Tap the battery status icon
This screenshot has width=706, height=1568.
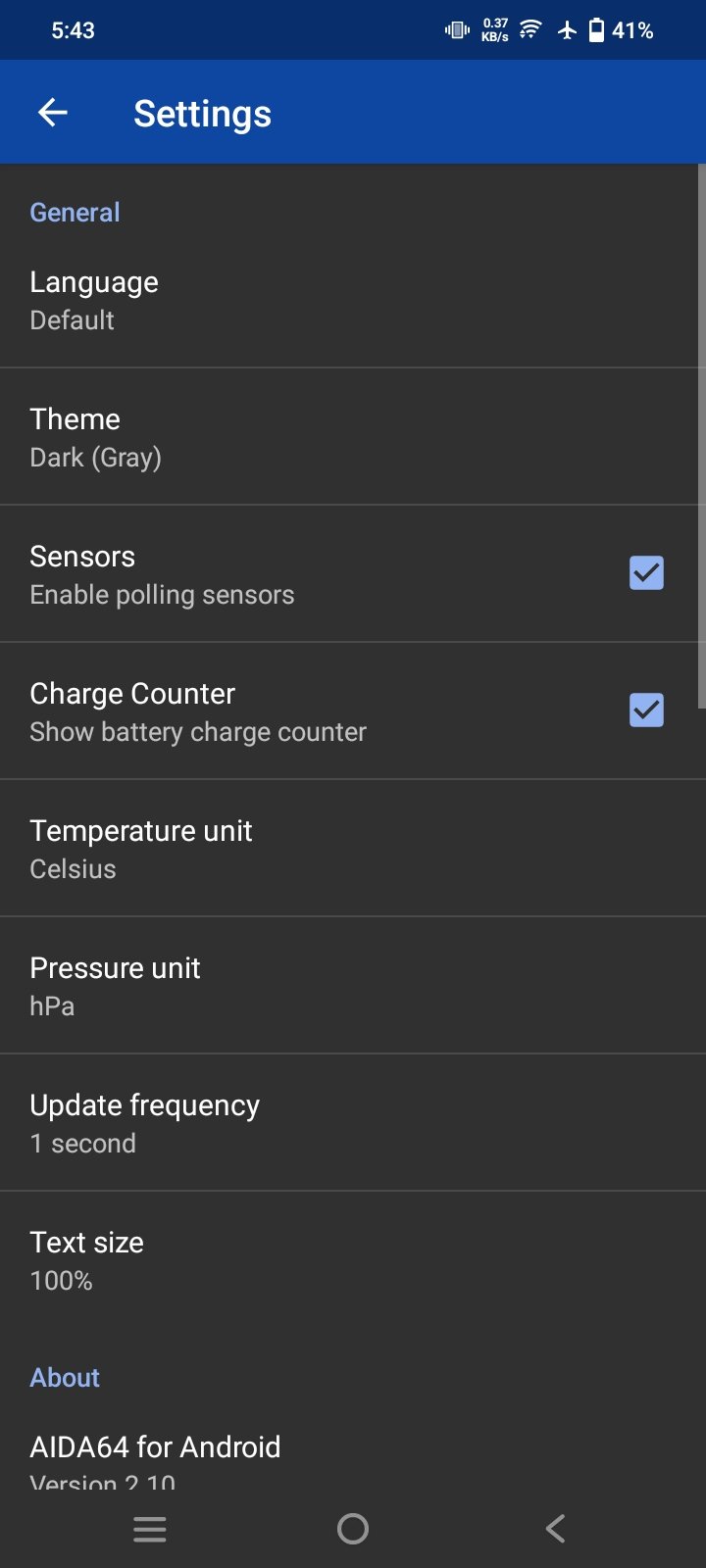tap(596, 30)
